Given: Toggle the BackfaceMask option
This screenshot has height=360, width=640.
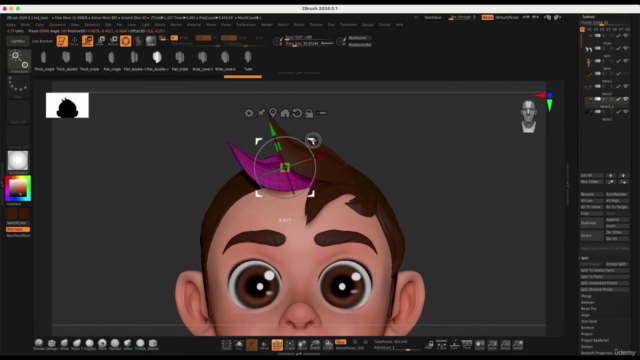Looking at the screenshot, I should pos(18,236).
